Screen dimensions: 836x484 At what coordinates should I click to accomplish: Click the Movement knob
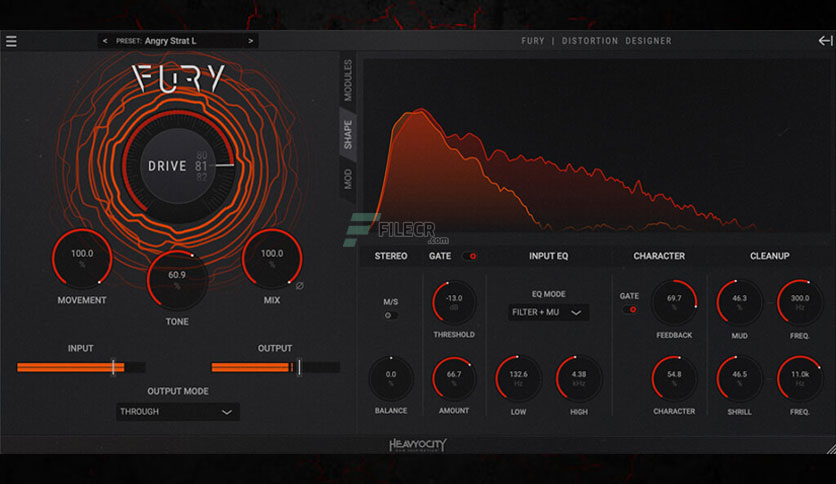[82, 258]
